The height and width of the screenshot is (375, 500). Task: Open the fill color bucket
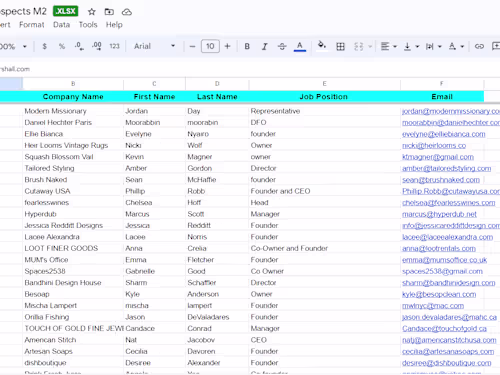pos(322,46)
